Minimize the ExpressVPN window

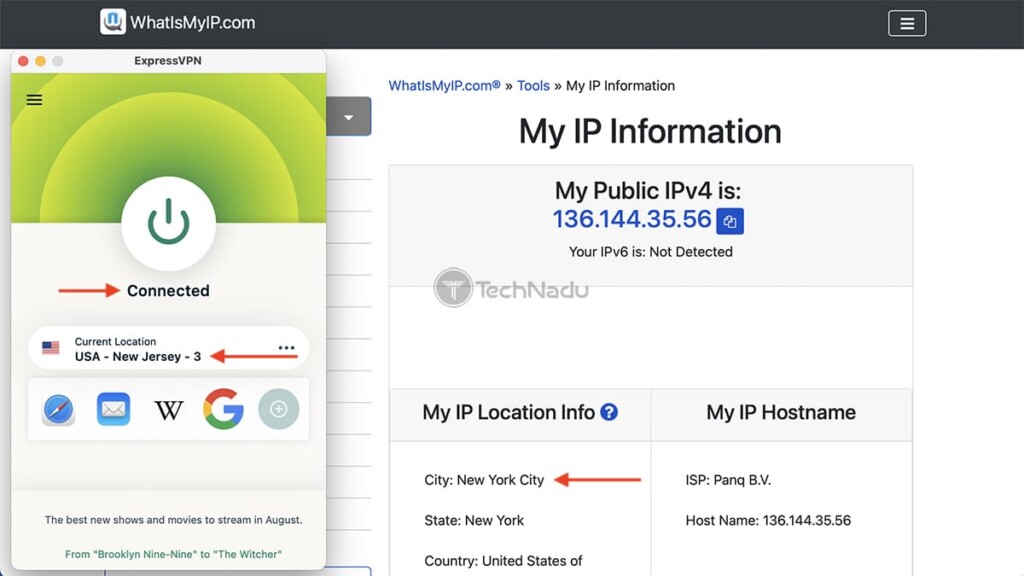[x=40, y=61]
